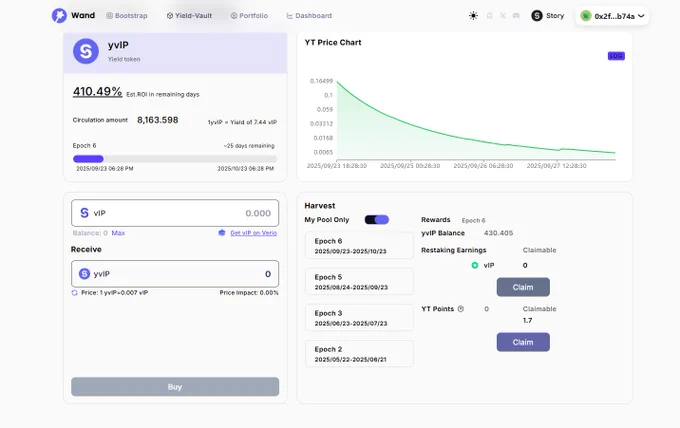Click epoch end date 2025/10/23 06:28 PM
Viewport: 680px width, 428px height.
(x=245, y=169)
